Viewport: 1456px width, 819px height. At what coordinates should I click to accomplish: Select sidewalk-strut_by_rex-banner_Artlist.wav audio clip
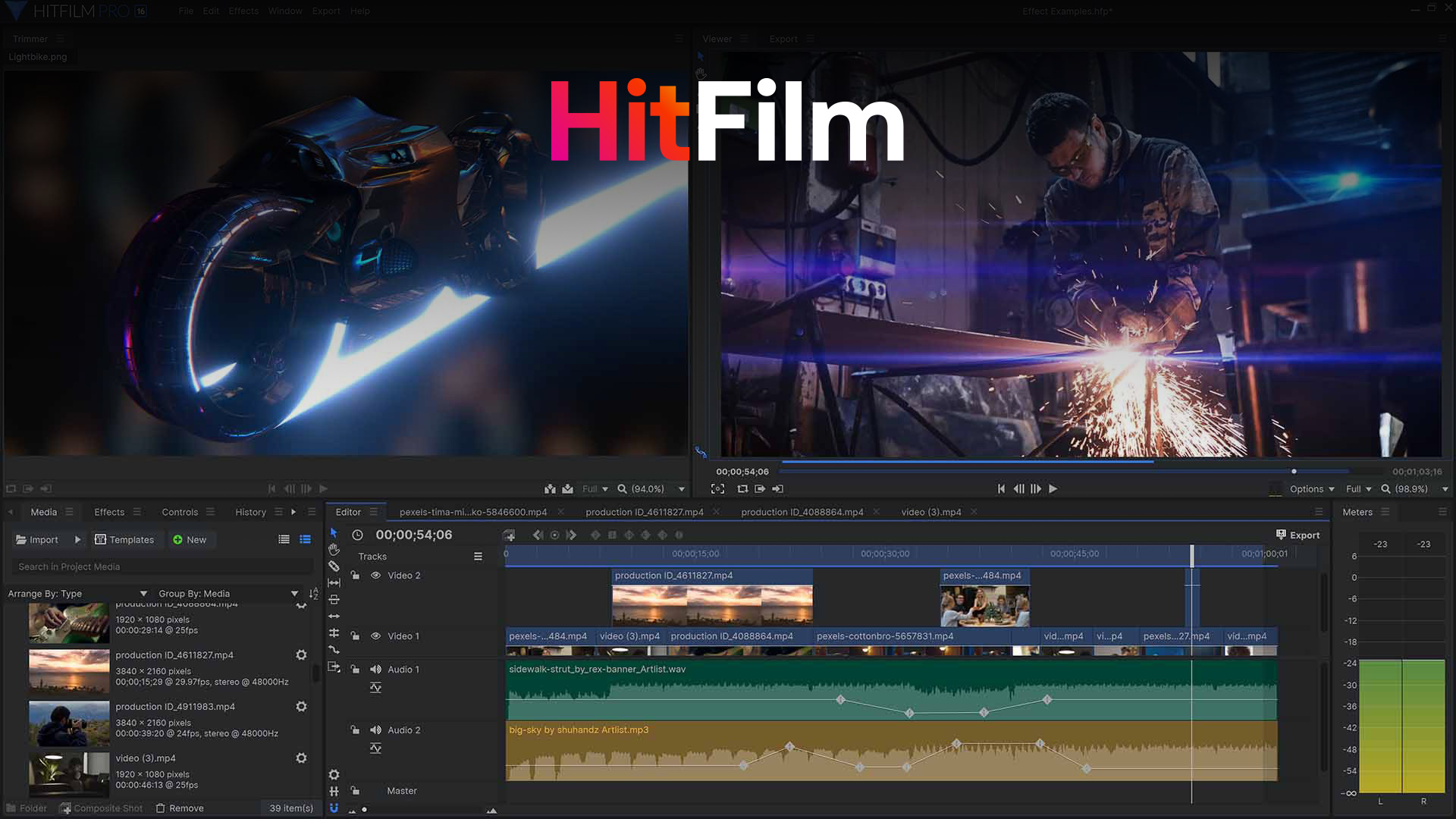pos(891,689)
